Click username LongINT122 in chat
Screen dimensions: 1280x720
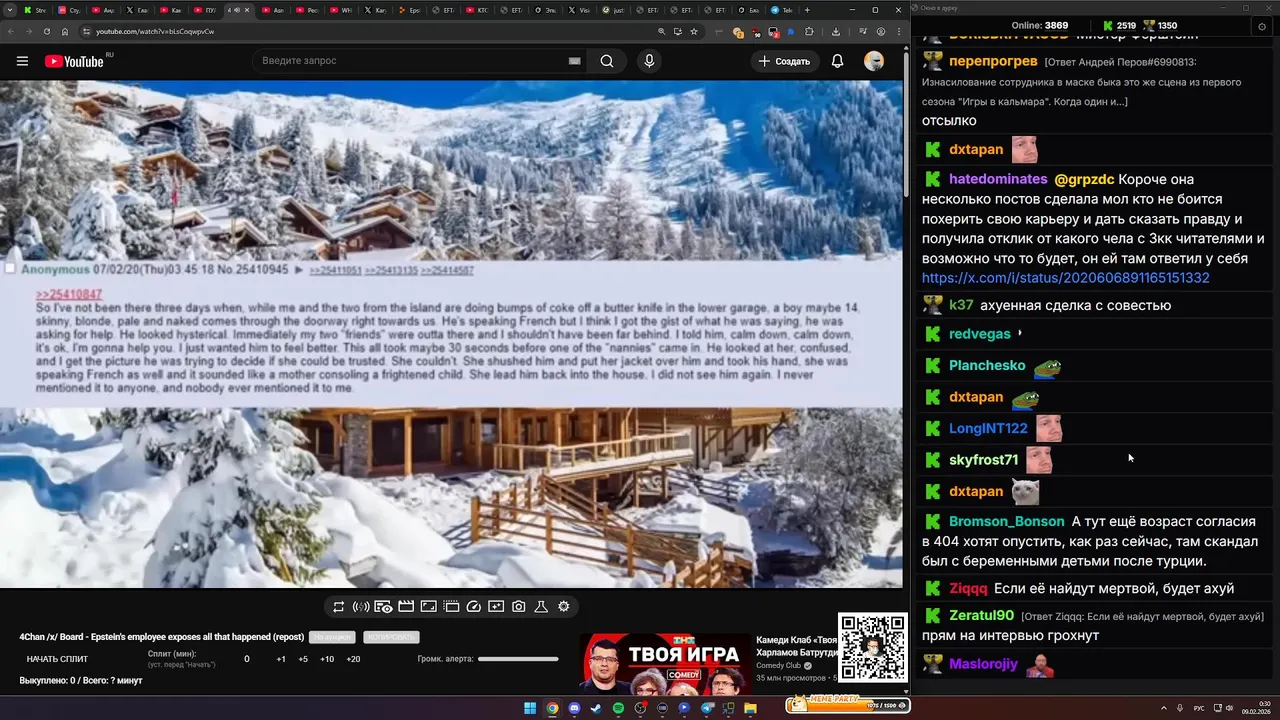coord(988,428)
